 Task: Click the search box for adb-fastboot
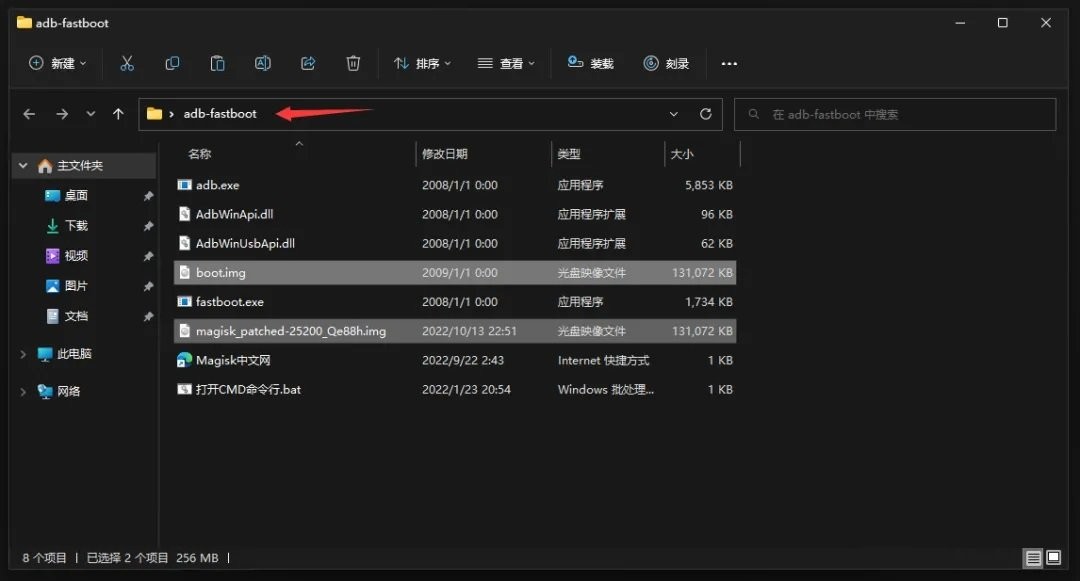tap(895, 114)
